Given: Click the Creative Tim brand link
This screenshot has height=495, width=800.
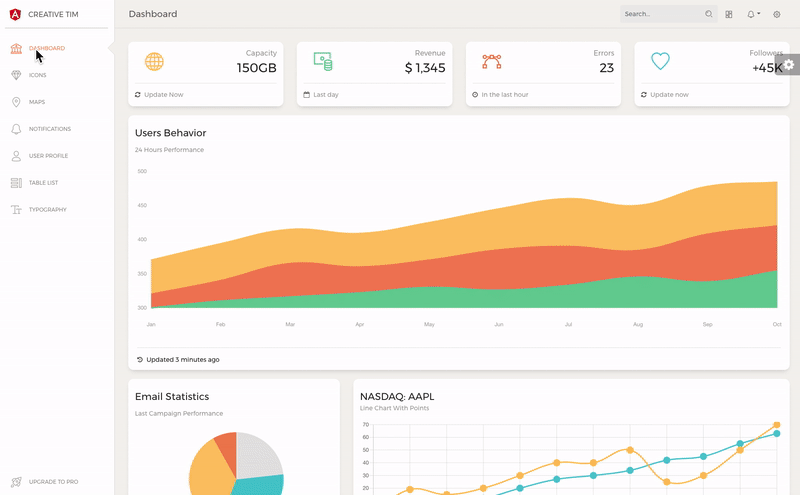Looking at the screenshot, I should point(53,14).
